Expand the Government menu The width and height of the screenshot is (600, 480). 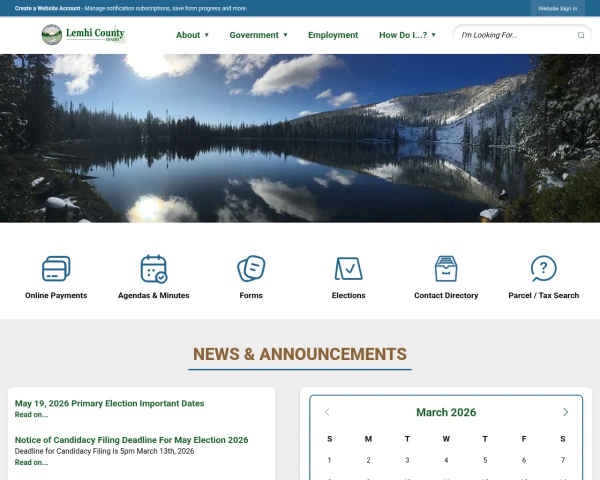(258, 35)
